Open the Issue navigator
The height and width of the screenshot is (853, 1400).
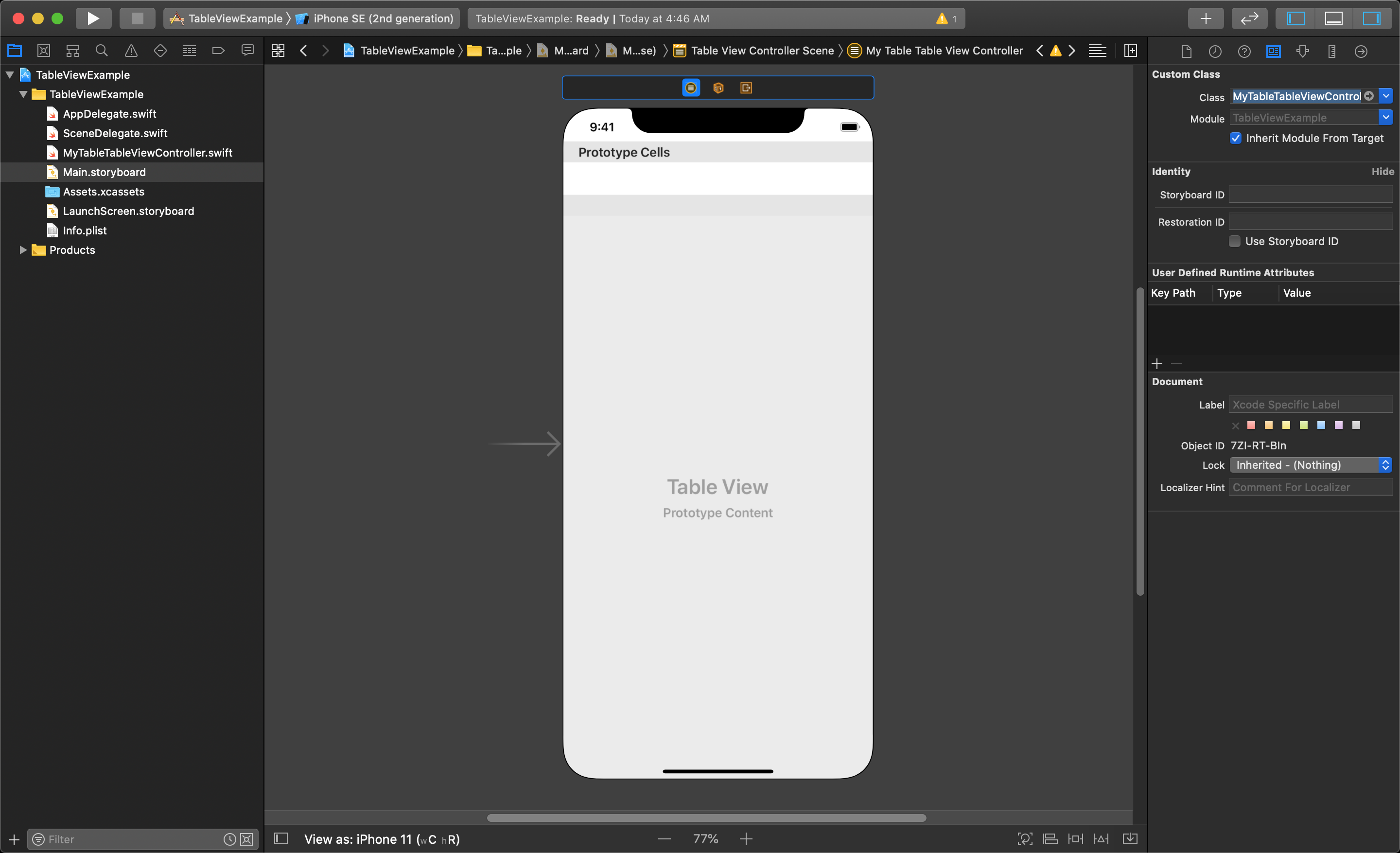pos(131,51)
